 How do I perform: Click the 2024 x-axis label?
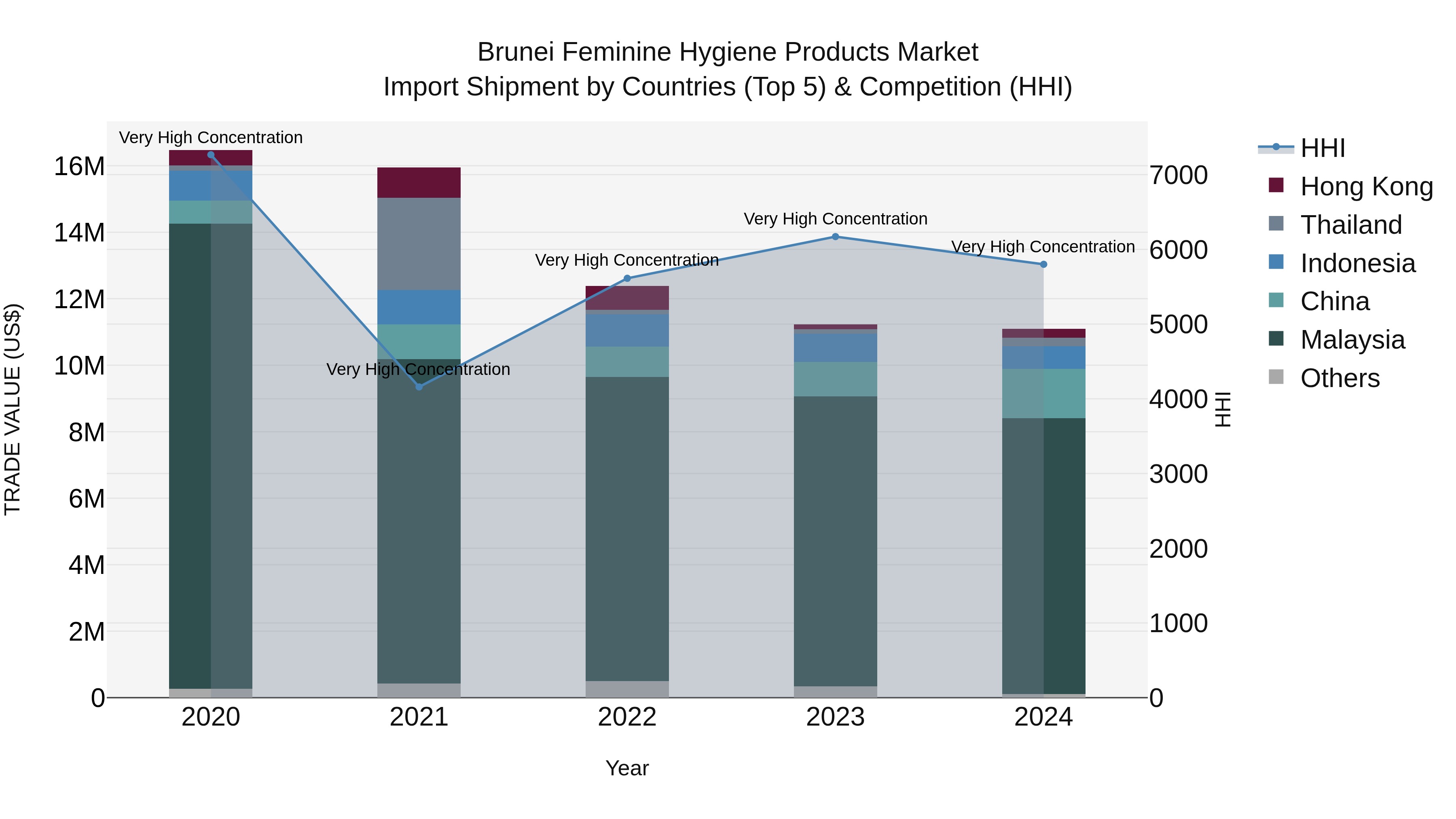coord(1043,717)
